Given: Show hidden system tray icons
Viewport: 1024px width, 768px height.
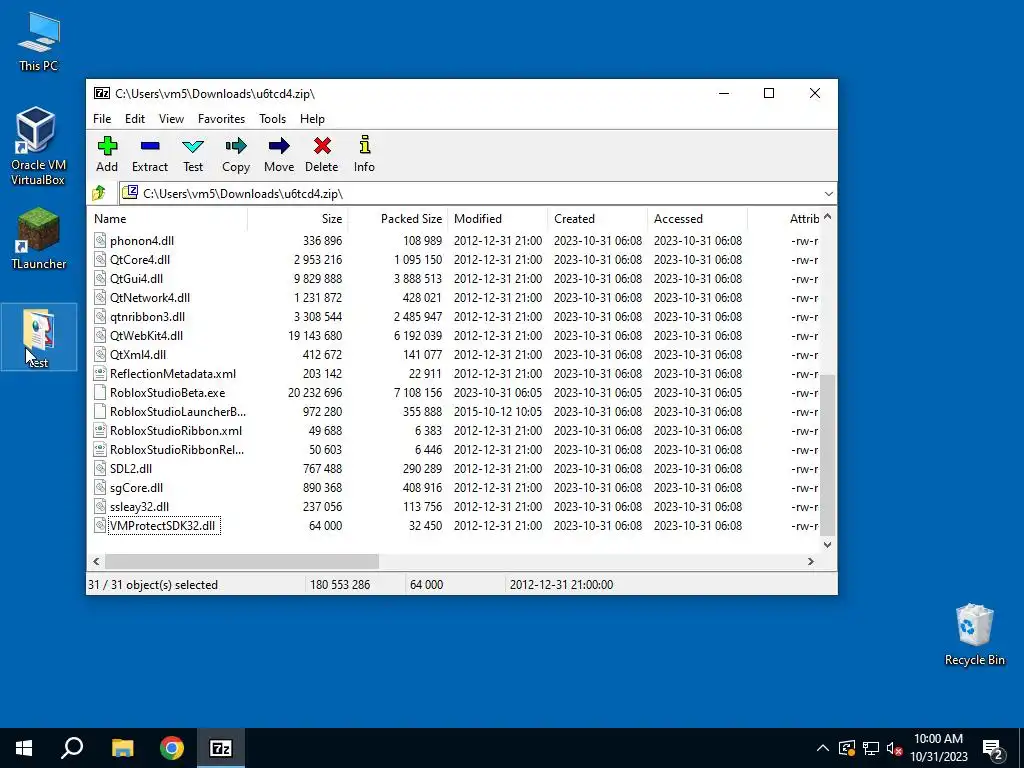Looking at the screenshot, I should click(x=822, y=748).
